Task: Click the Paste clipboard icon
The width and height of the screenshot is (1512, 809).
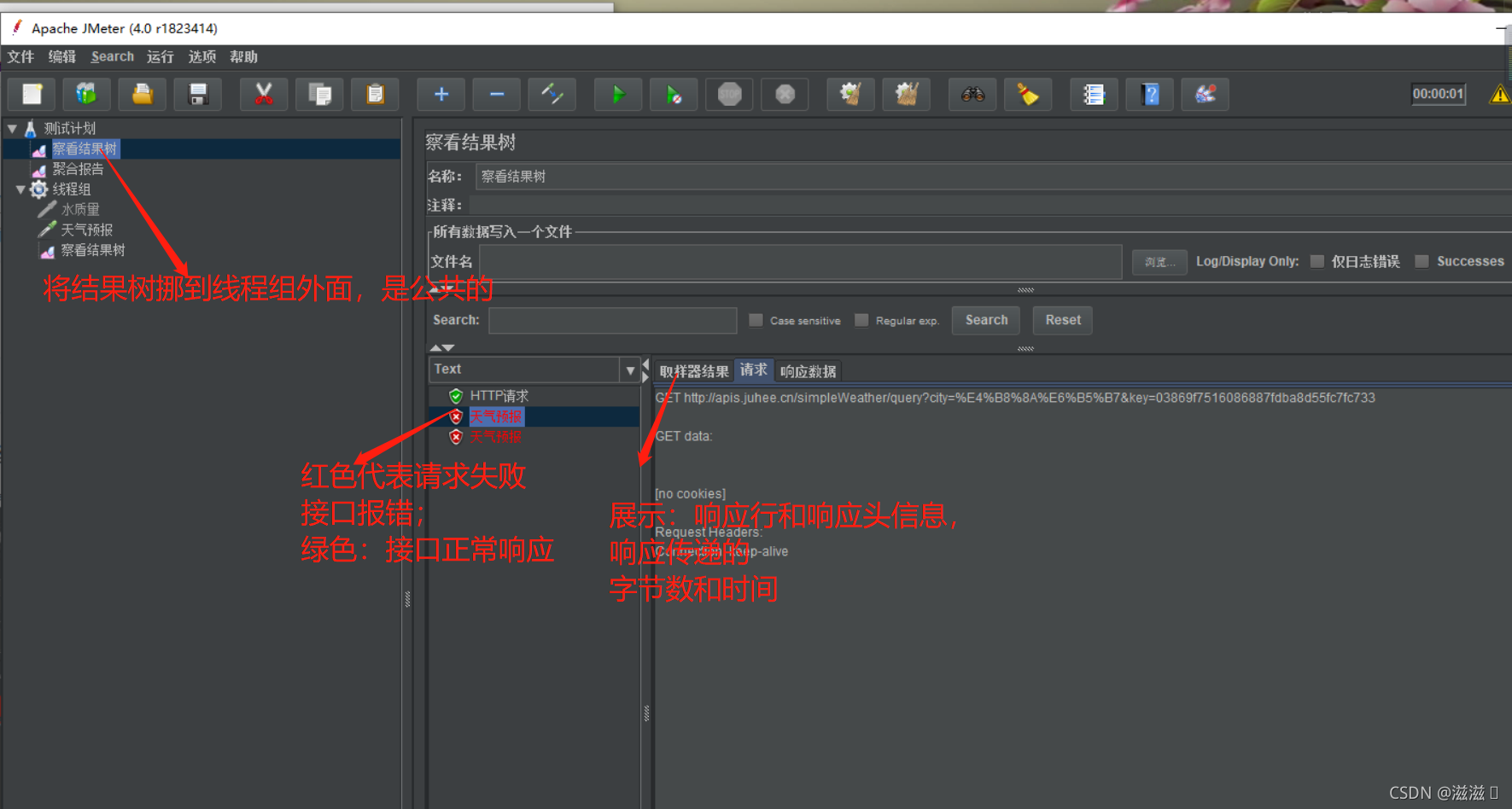Action: tap(375, 94)
